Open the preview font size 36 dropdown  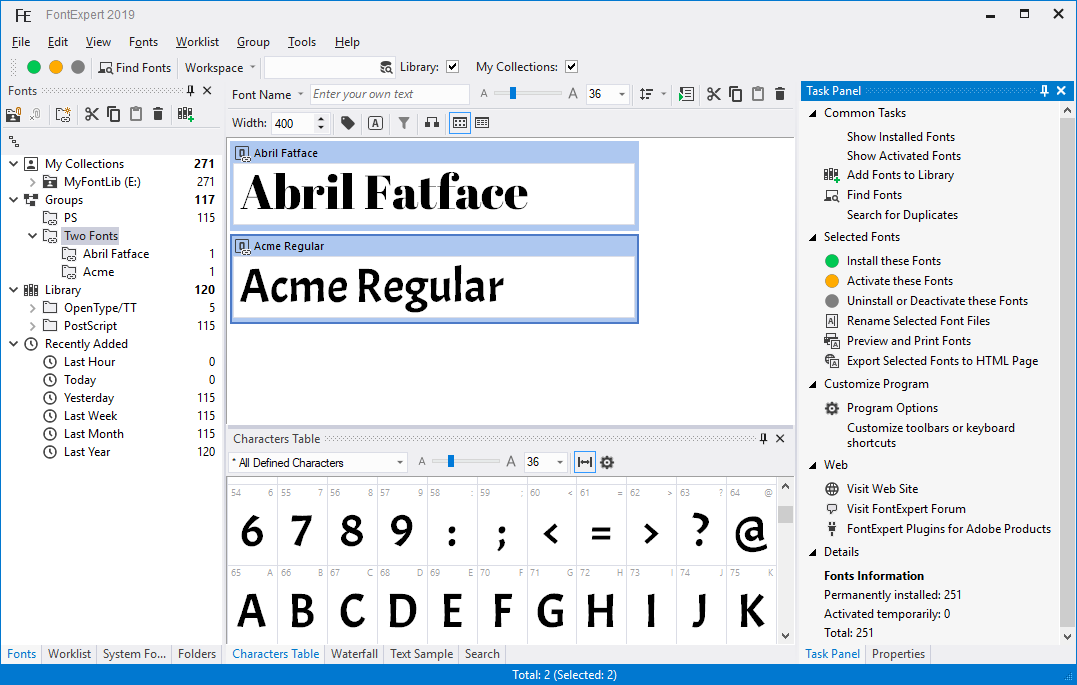622,94
